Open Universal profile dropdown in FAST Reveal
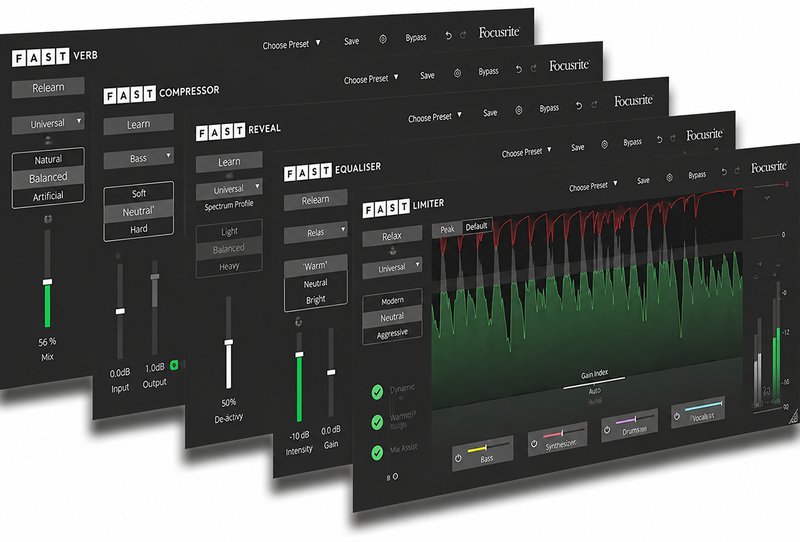Viewport: 800px width, 542px height. click(229, 189)
